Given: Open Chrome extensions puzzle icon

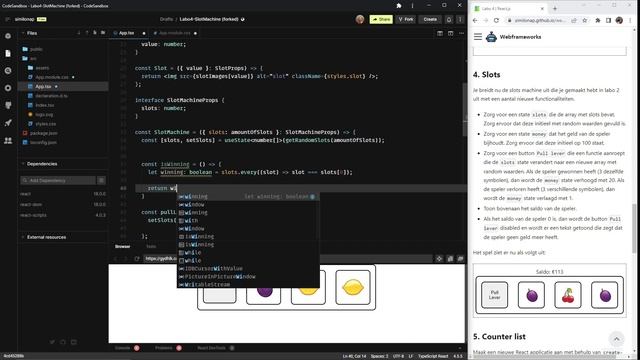Looking at the screenshot, I should pyautogui.click(x=598, y=20).
